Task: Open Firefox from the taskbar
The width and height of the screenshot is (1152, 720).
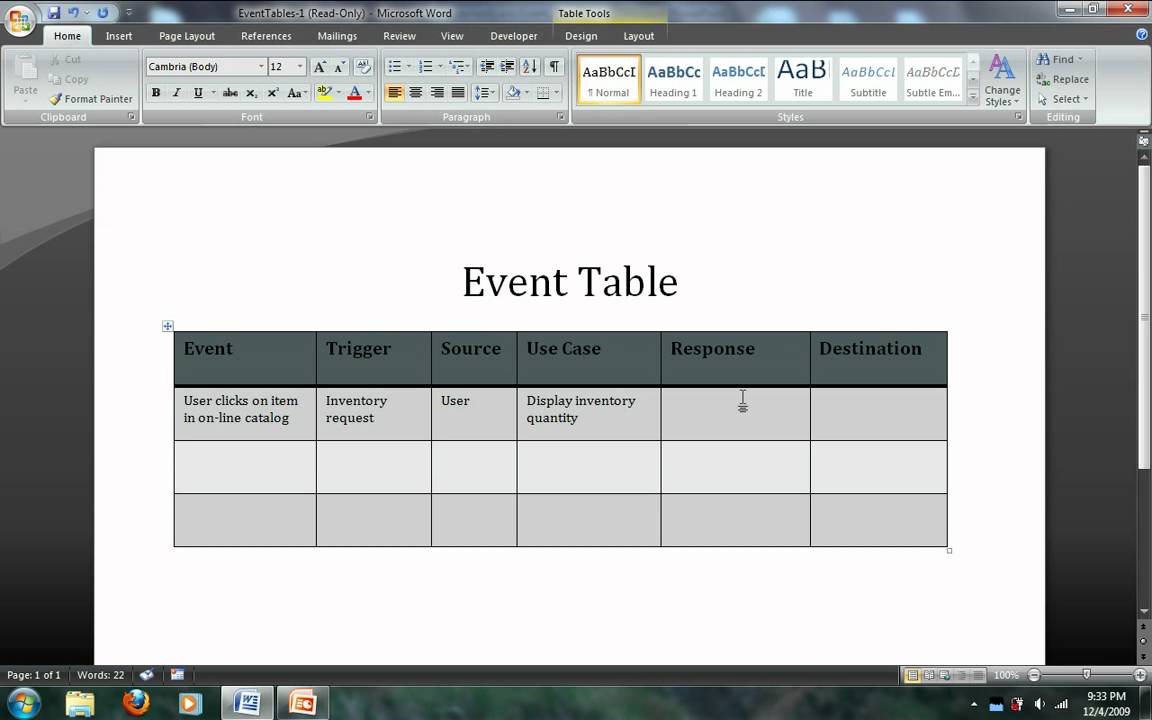Action: coord(136,703)
